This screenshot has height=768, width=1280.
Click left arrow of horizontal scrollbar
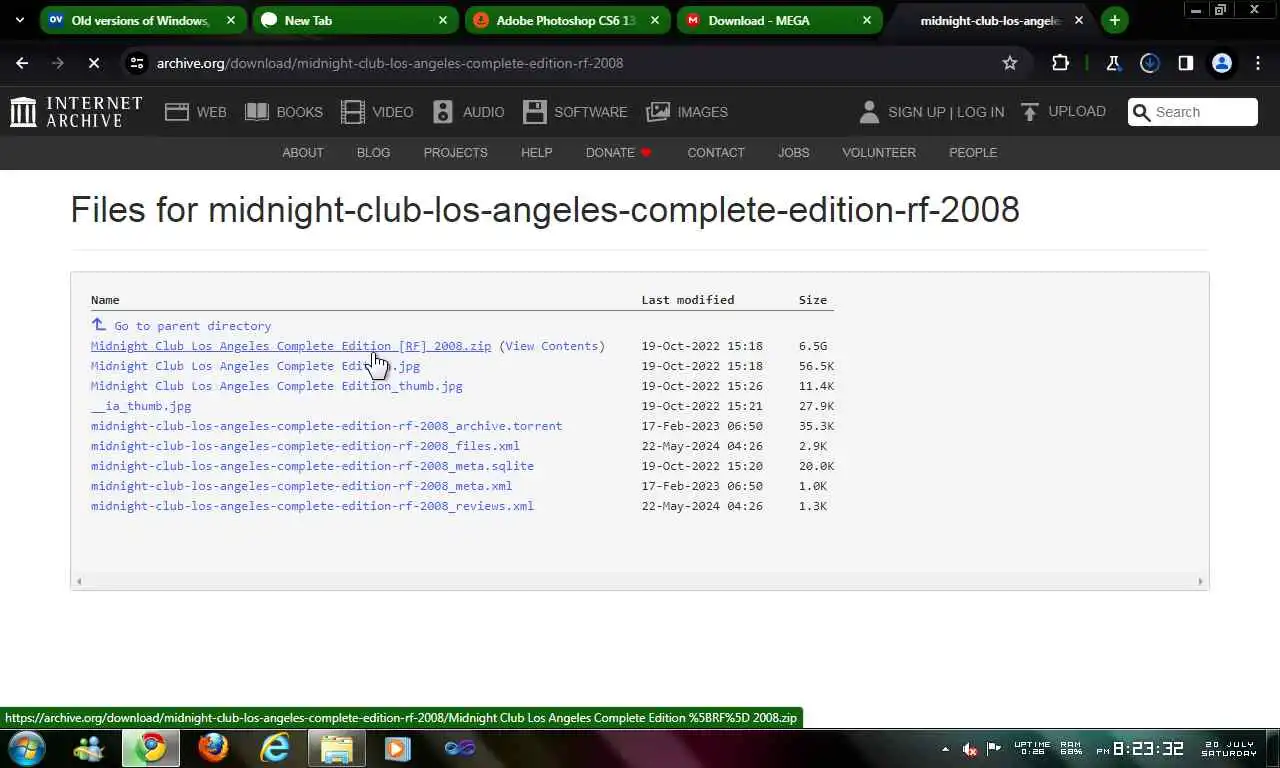click(x=79, y=581)
